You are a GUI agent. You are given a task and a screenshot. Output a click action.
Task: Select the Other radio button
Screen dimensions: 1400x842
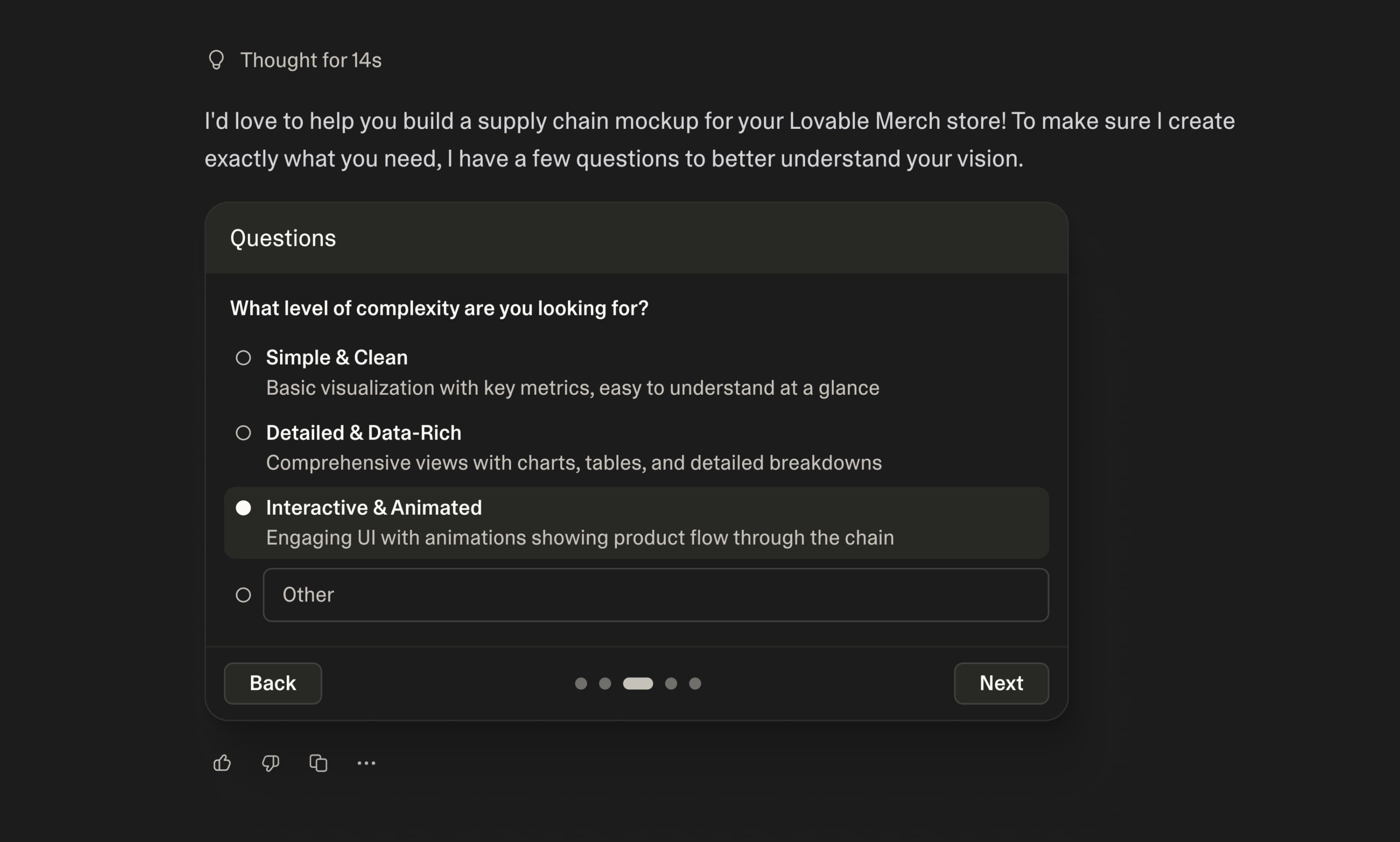pos(243,594)
